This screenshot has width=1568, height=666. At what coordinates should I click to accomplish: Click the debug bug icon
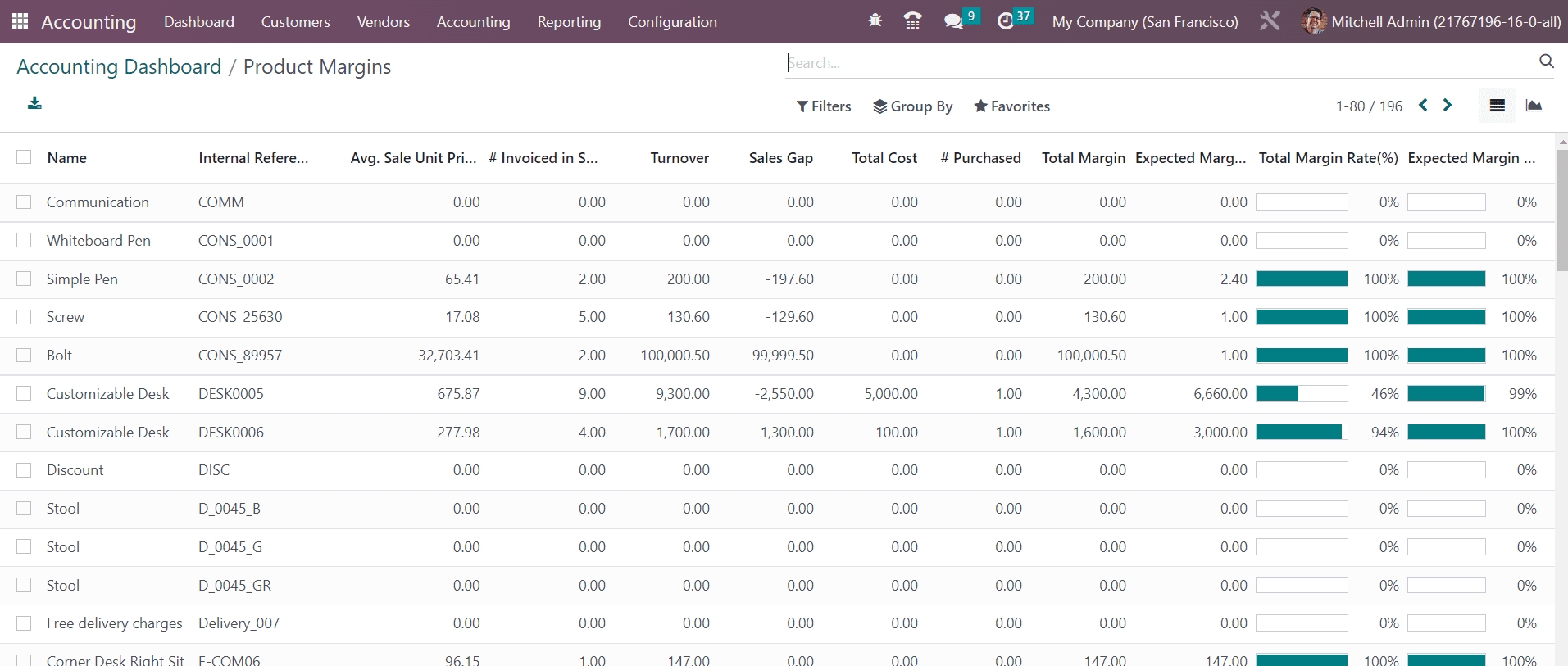875,20
